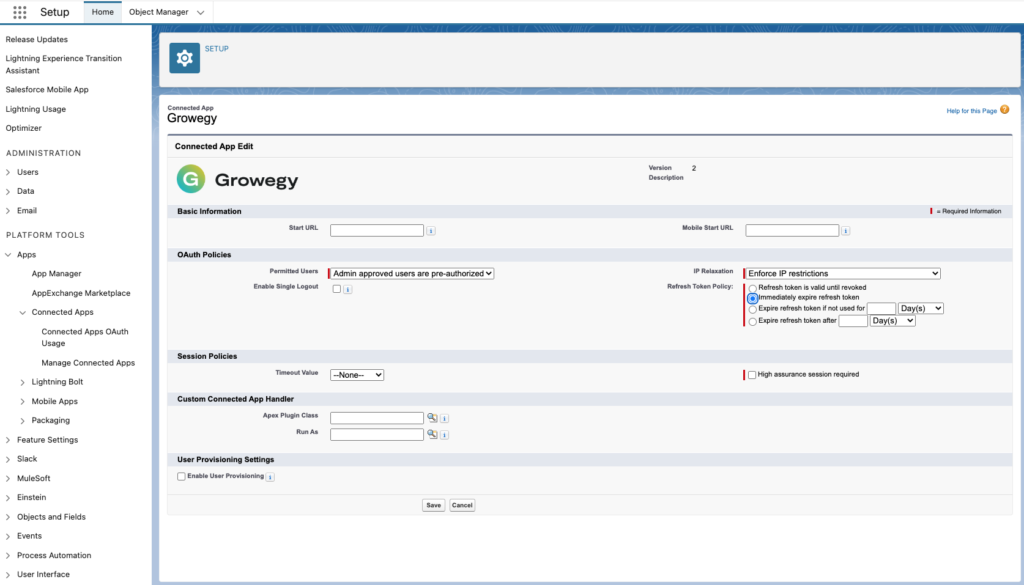Open Salesforce Mobile App in sidebar

pos(47,89)
